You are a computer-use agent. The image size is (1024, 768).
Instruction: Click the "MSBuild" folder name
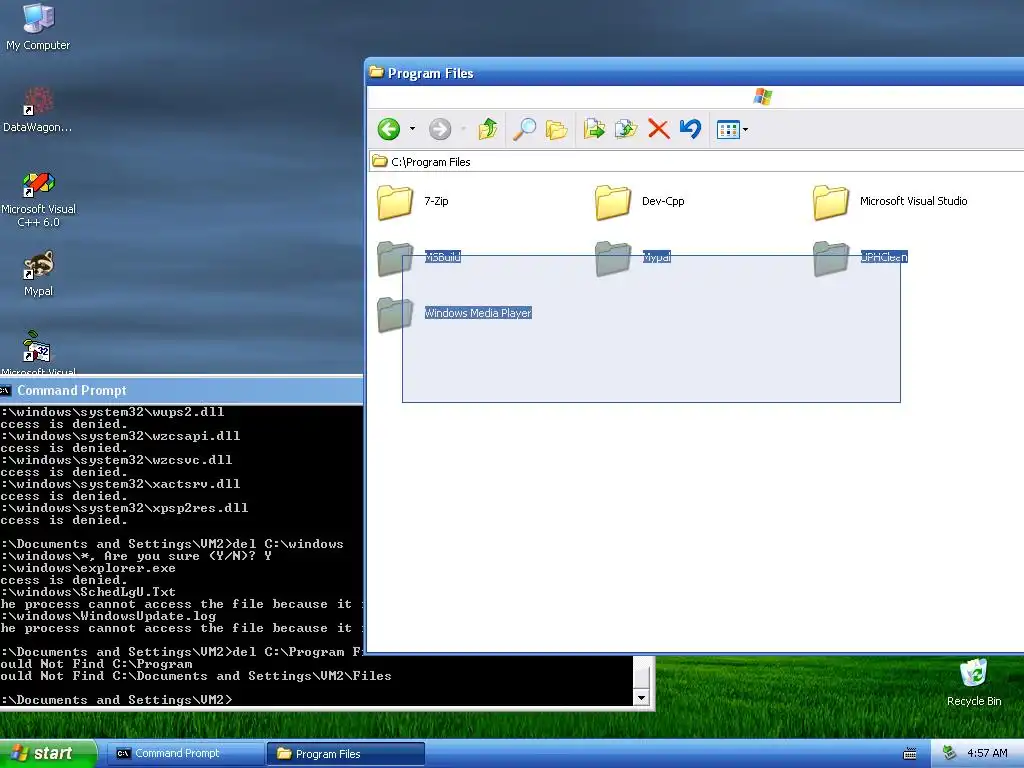pos(443,257)
